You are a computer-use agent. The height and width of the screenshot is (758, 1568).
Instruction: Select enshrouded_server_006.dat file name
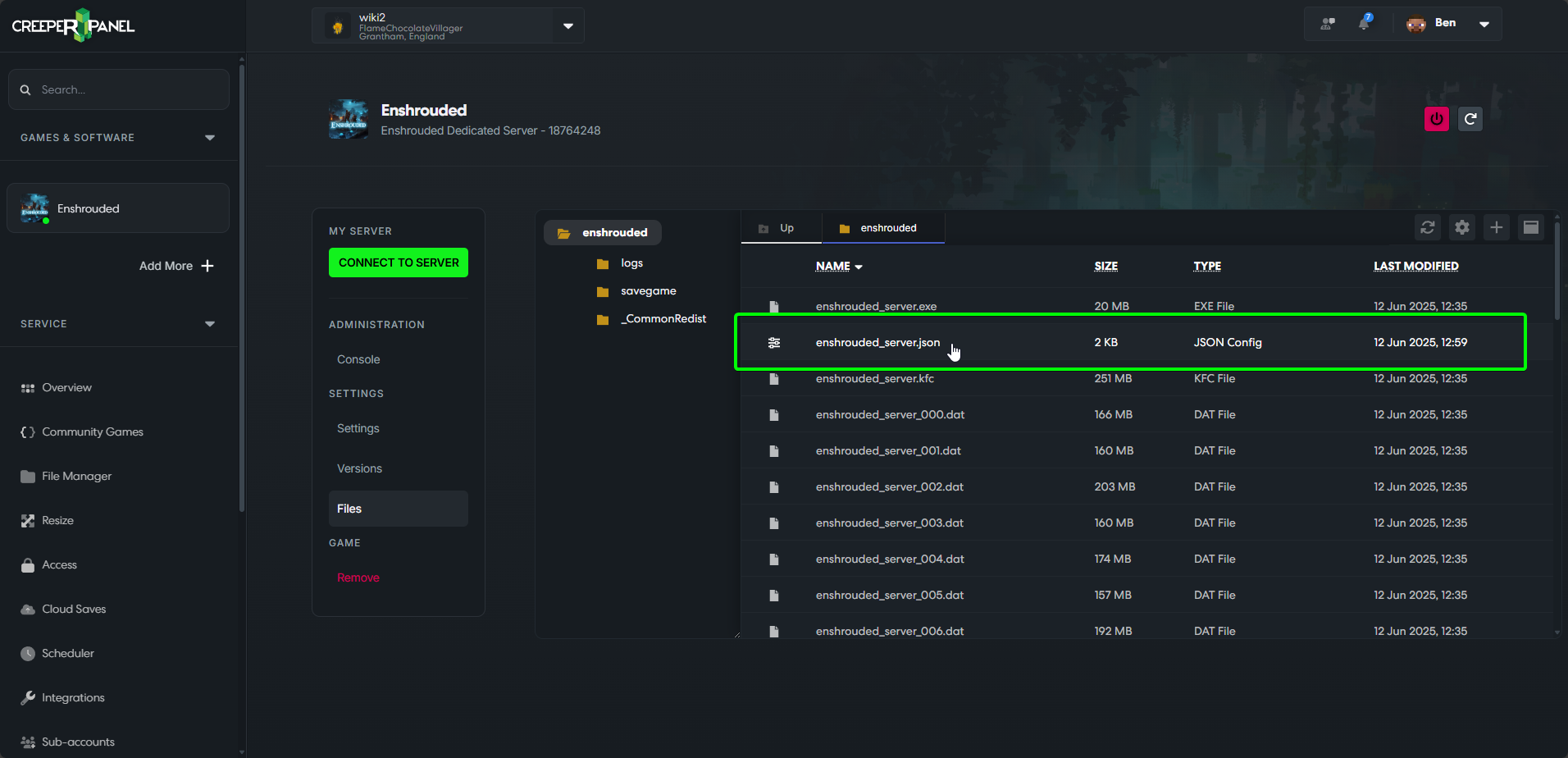click(890, 632)
